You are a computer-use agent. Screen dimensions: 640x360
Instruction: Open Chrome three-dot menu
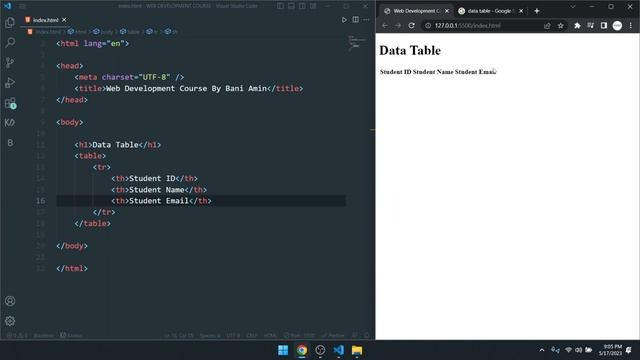[631, 25]
